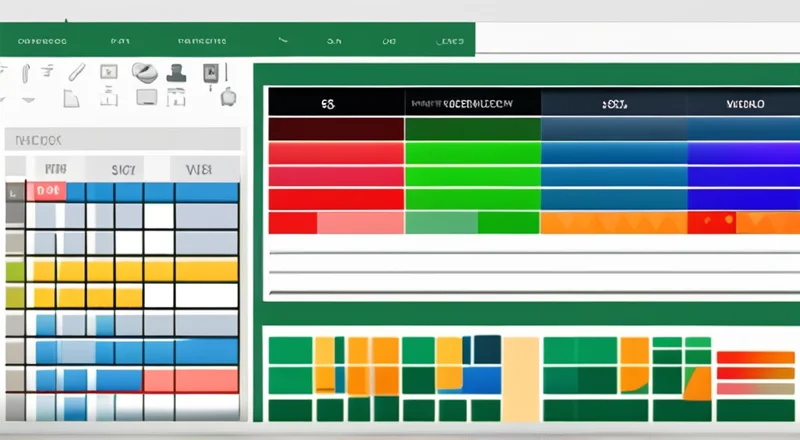Select the framed picture icon in toolbar
Screen dimensions: 800x440
[x=109, y=72]
